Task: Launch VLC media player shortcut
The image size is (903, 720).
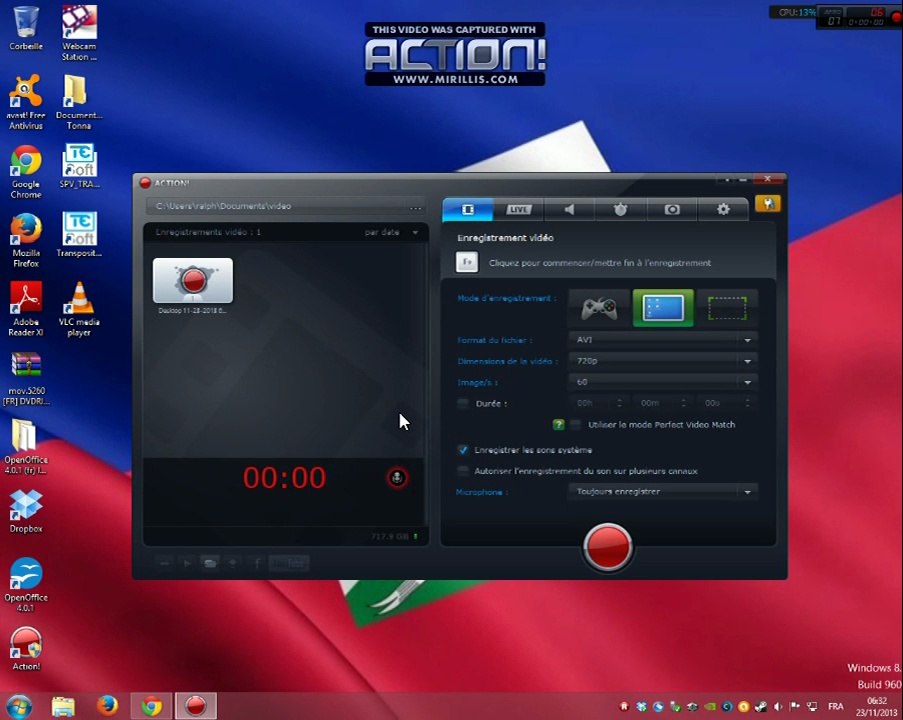Action: [79, 309]
